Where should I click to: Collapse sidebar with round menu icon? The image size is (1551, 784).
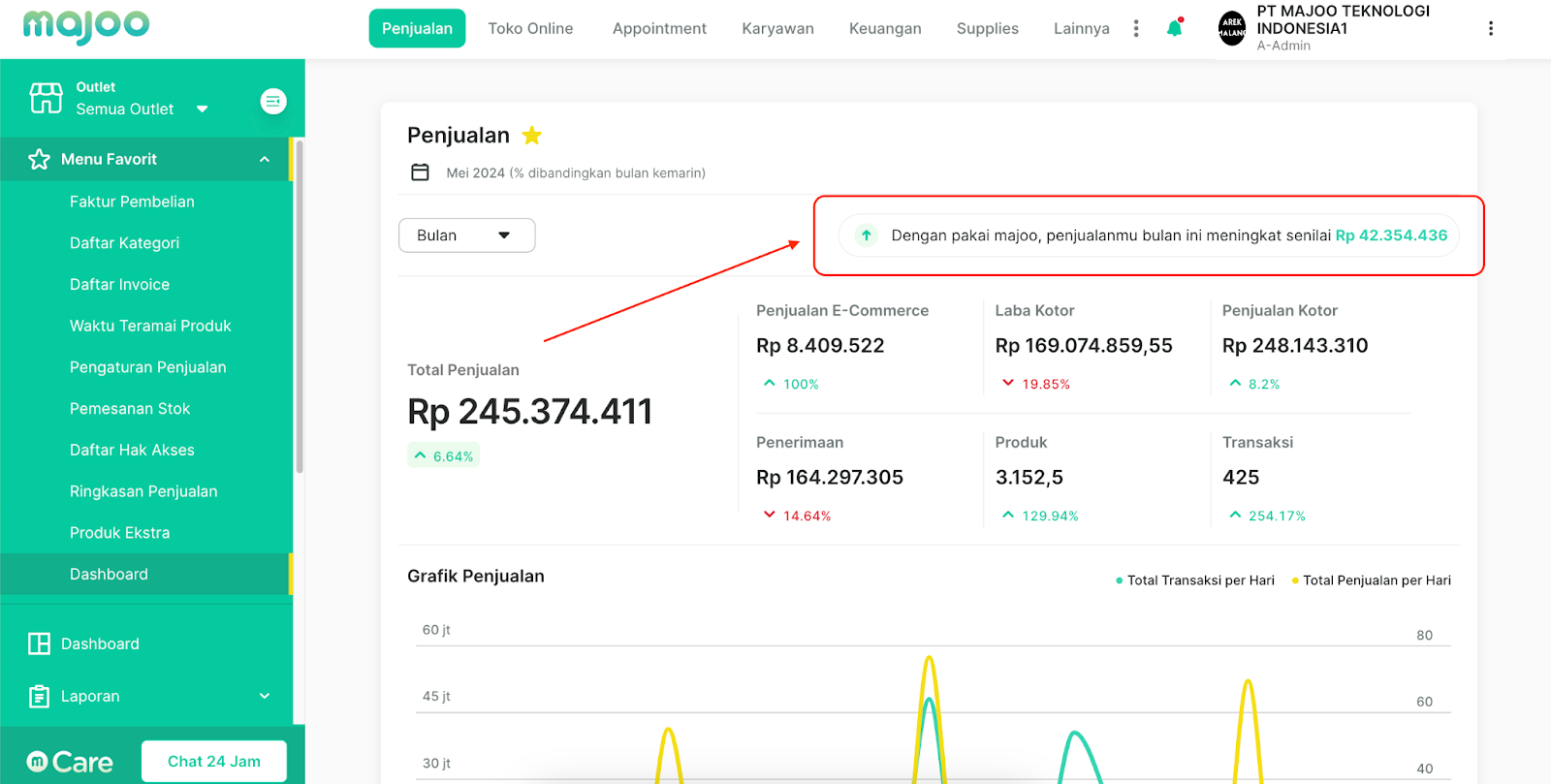(x=273, y=101)
